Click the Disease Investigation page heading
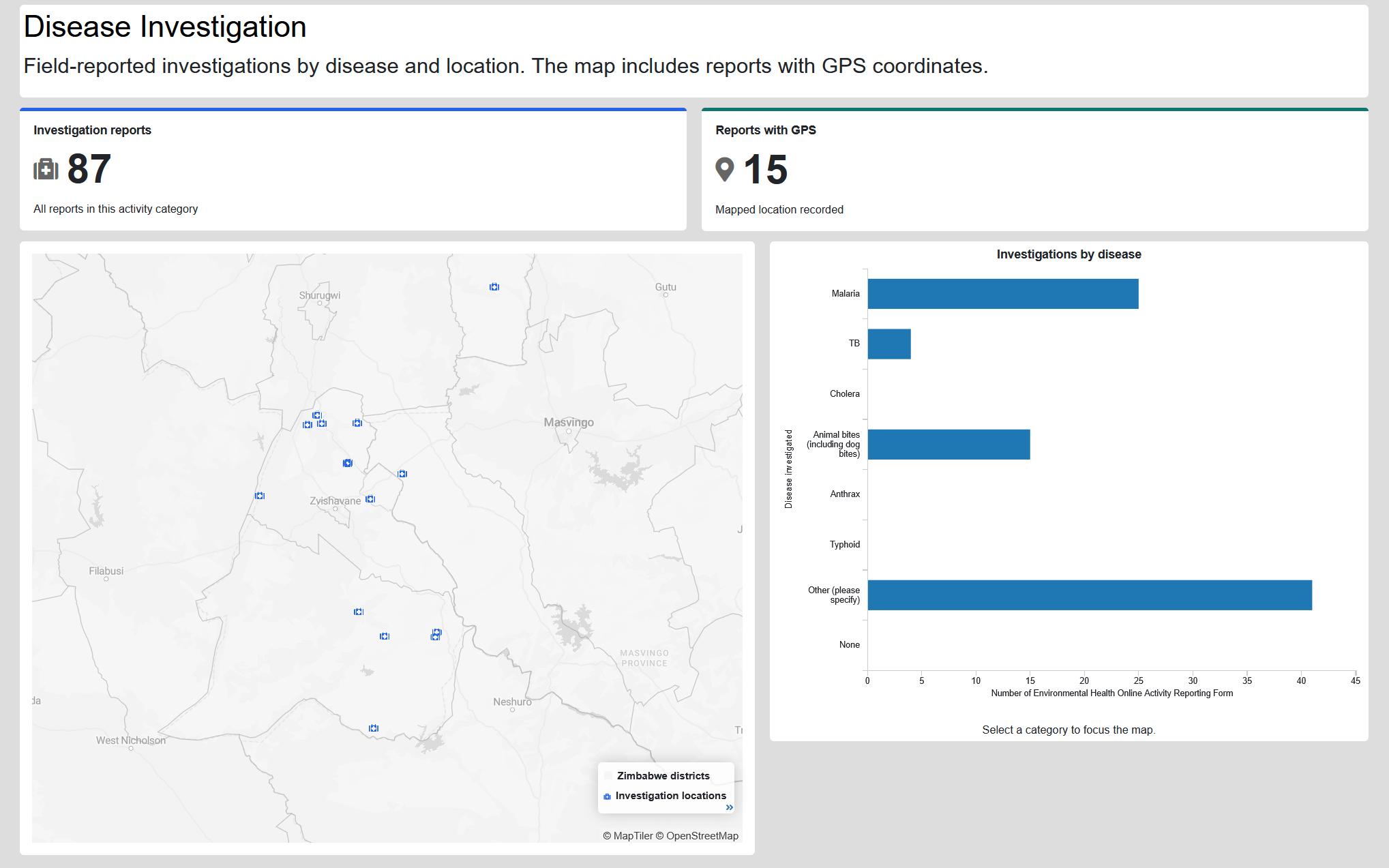The image size is (1389, 868). coord(165,27)
